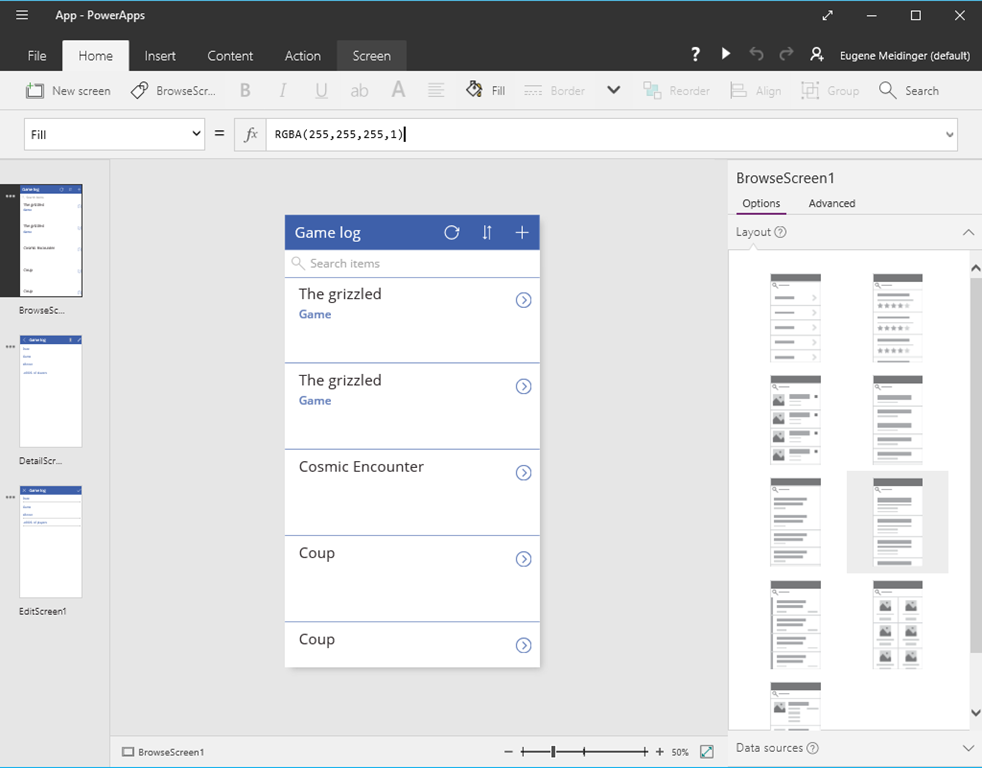The width and height of the screenshot is (982, 768).
Task: Open Cosmic Encounter details arrow
Action: pyautogui.click(x=524, y=472)
